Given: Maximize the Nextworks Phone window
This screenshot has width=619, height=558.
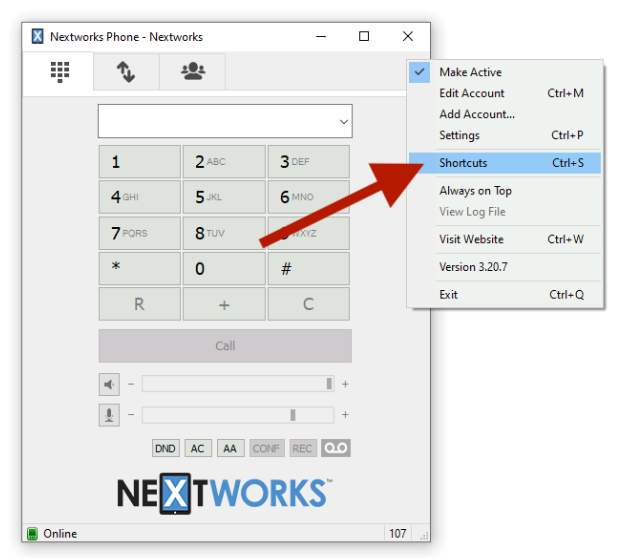Looking at the screenshot, I should [364, 36].
